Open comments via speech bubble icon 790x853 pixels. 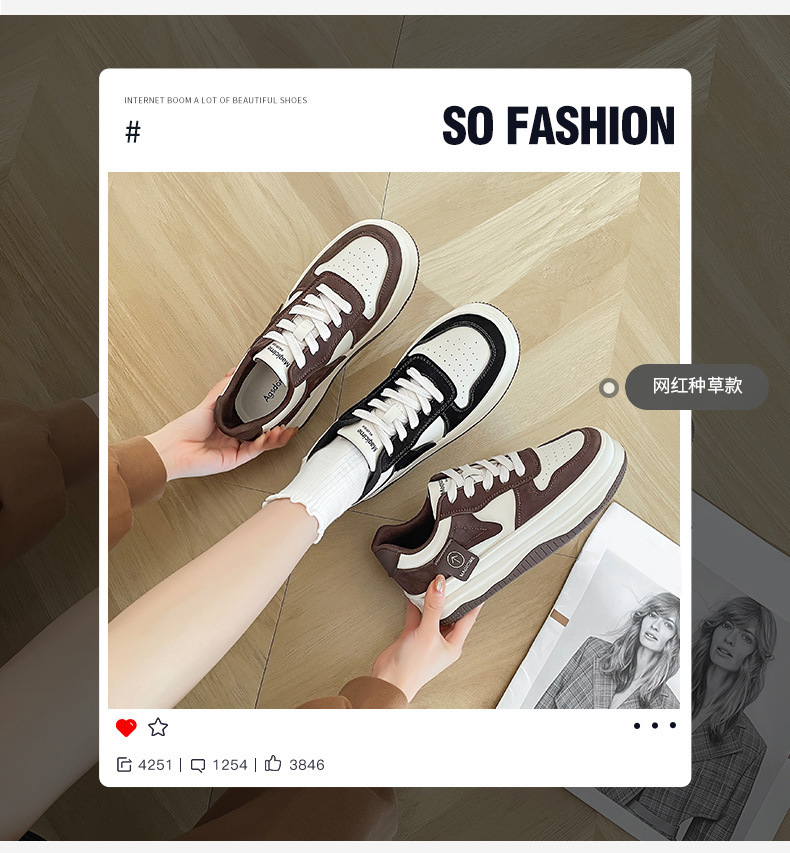[198, 765]
